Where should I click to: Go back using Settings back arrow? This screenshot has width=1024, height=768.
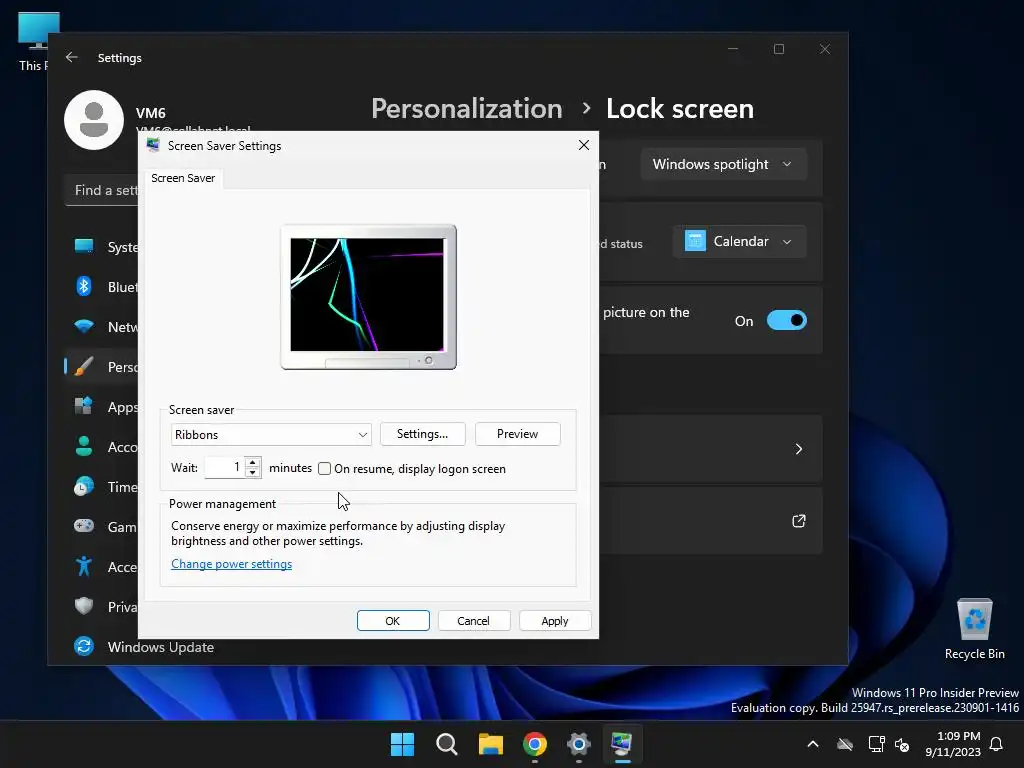click(72, 57)
